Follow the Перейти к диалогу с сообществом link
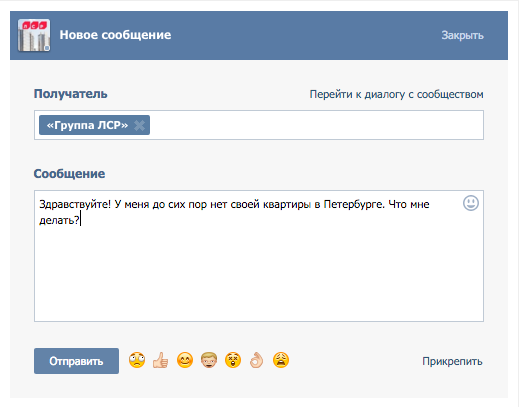The width and height of the screenshot is (520, 407). tap(396, 94)
